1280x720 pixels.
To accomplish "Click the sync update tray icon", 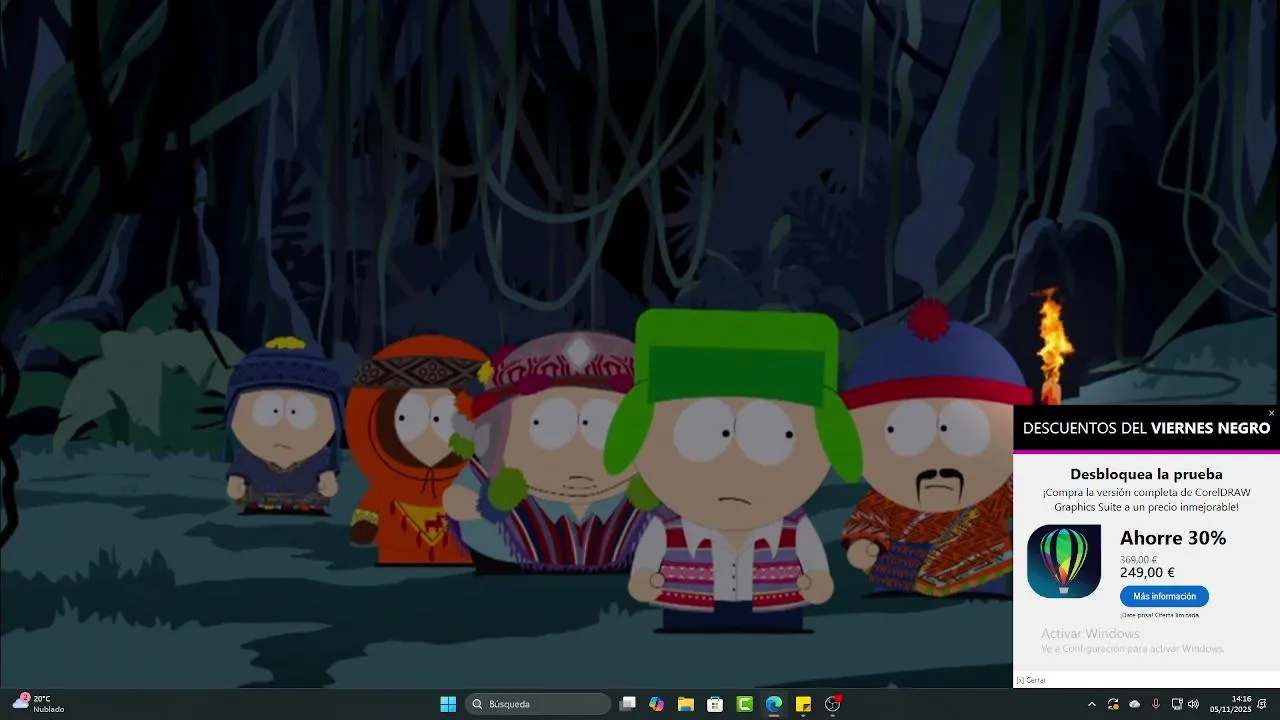I will [1113, 704].
